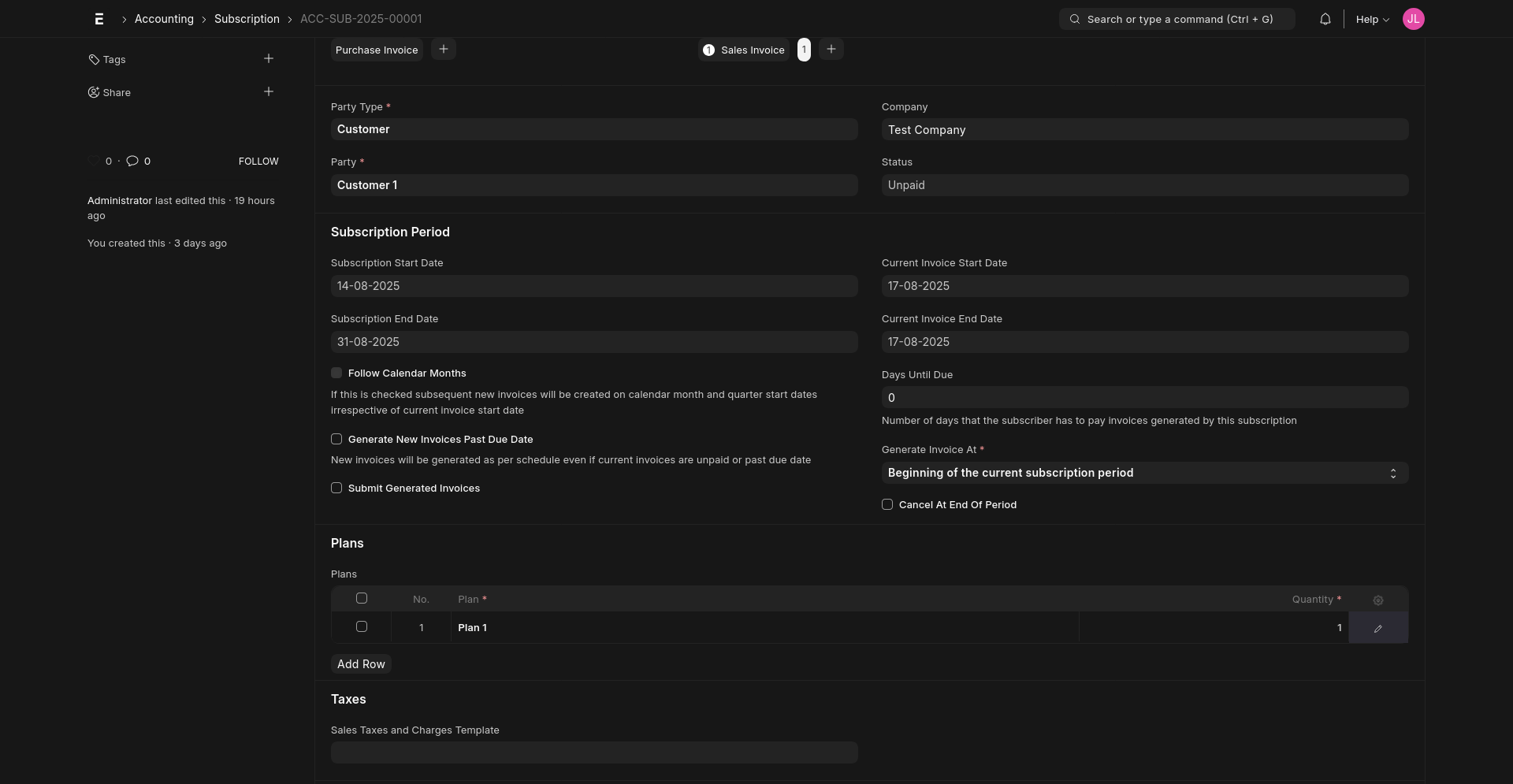The image size is (1513, 784).
Task: Click the Tags plus icon to add a tag
Action: pyautogui.click(x=269, y=58)
